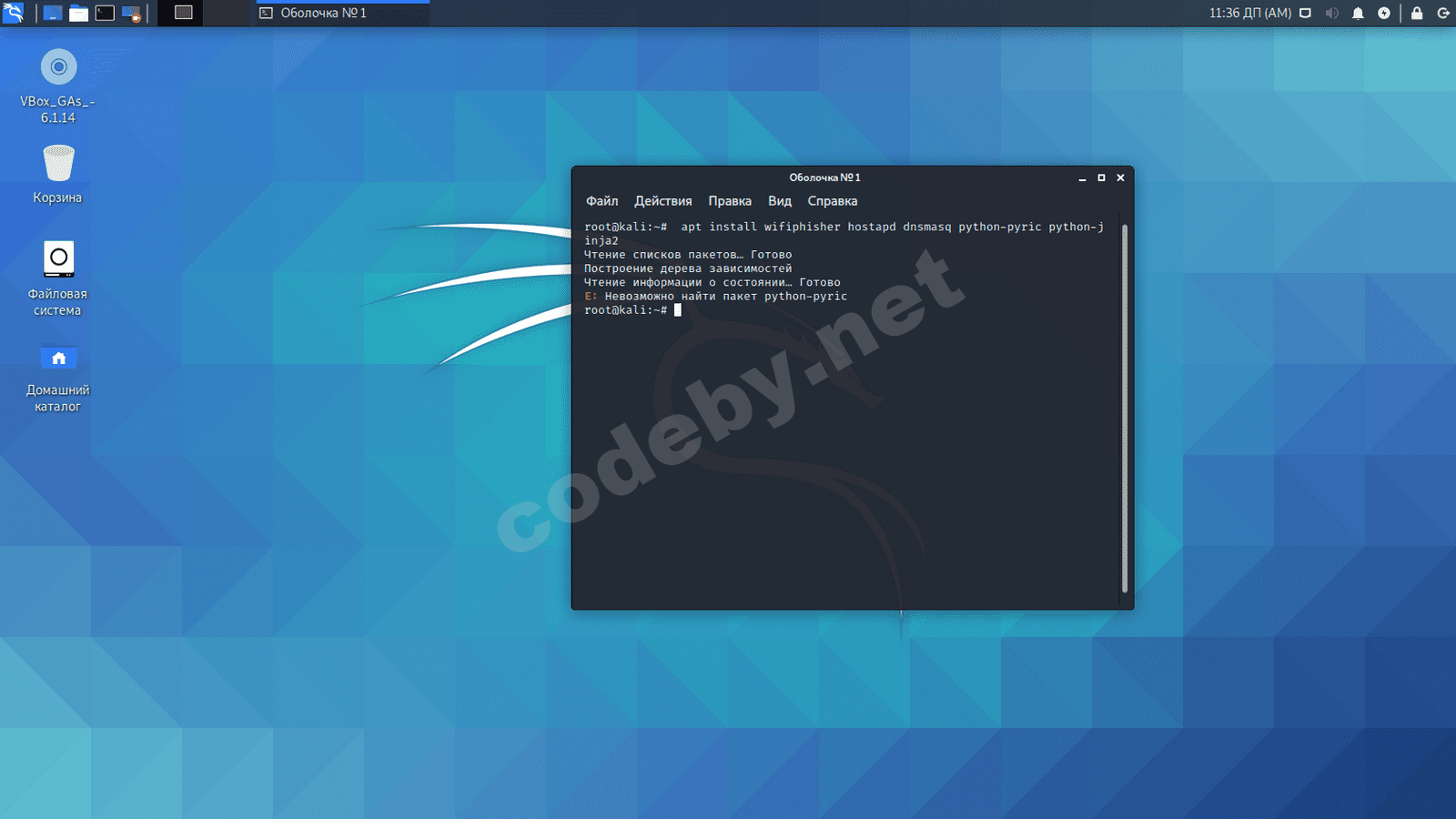Open the file manager from the panel

click(x=79, y=13)
